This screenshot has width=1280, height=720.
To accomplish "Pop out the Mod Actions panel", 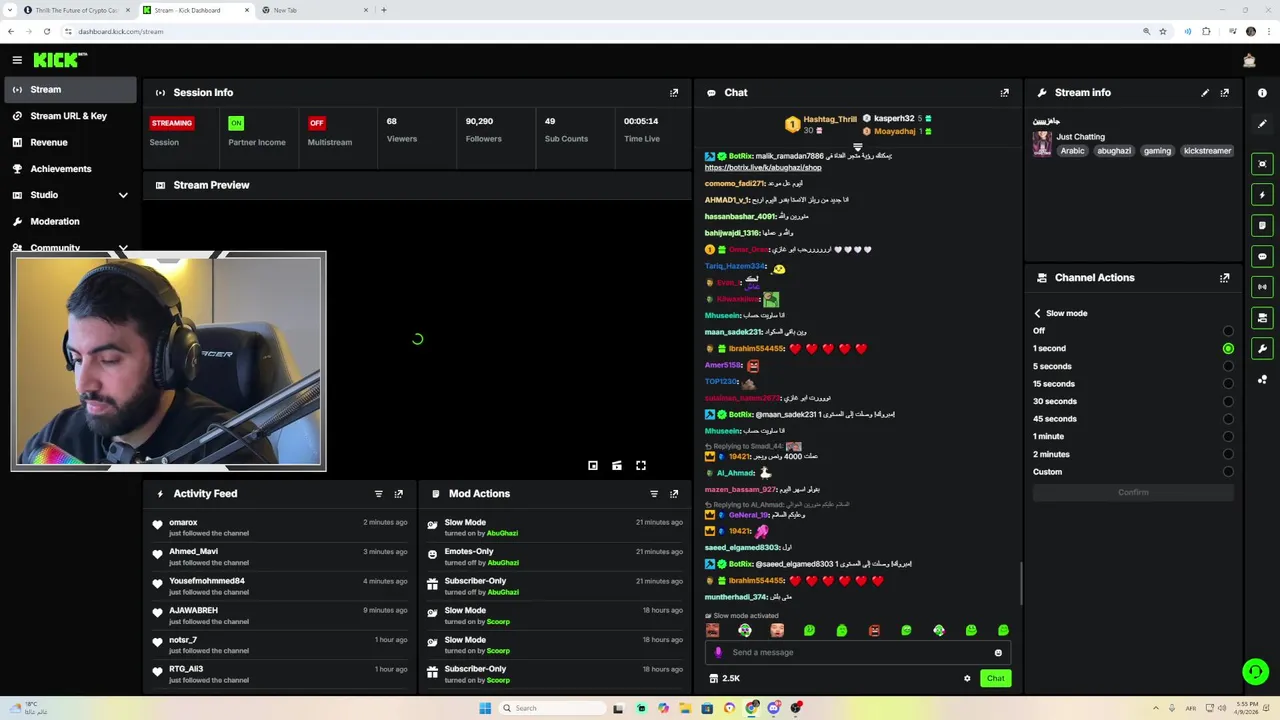I will coord(674,494).
